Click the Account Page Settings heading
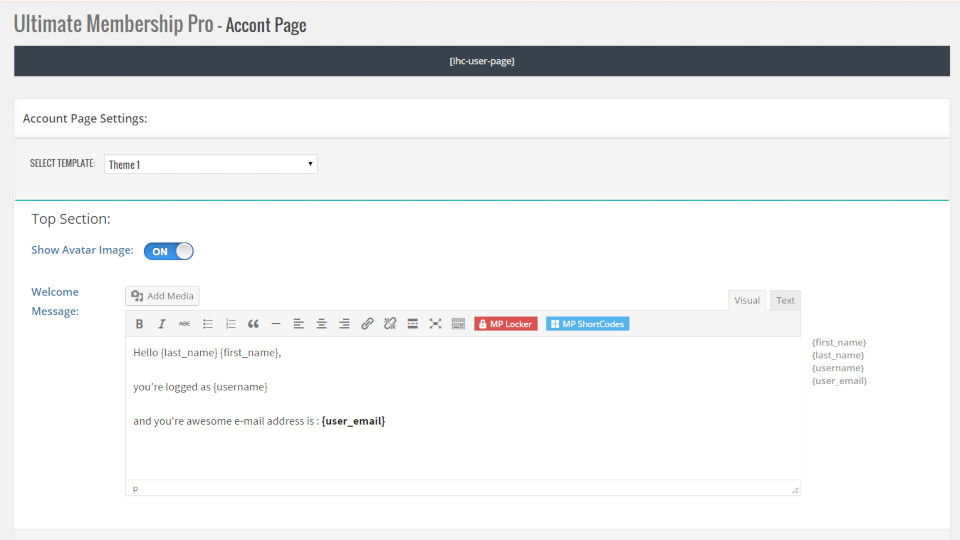The image size is (960, 540). 85,119
